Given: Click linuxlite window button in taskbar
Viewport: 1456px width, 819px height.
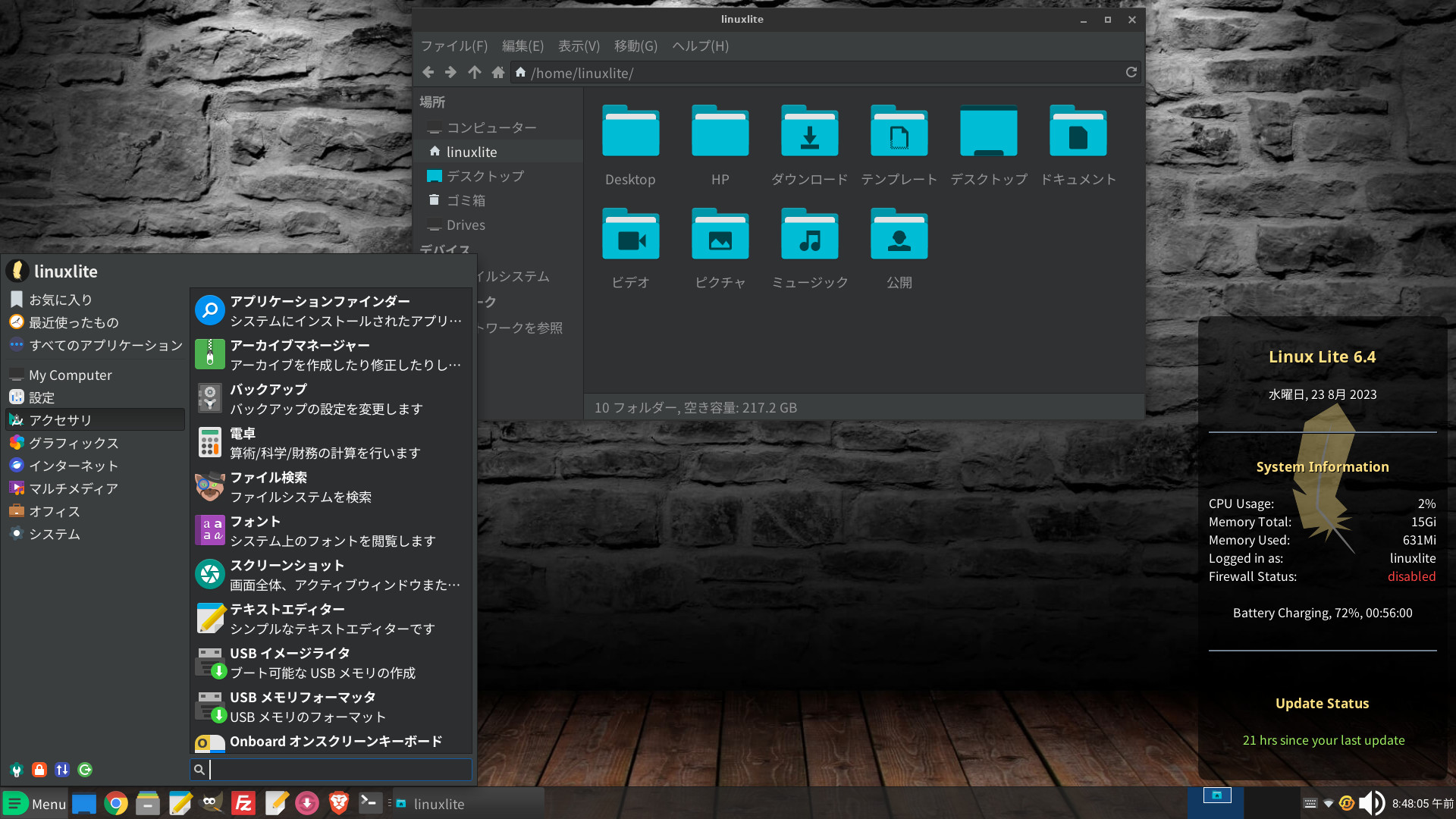Looking at the screenshot, I should (x=468, y=803).
